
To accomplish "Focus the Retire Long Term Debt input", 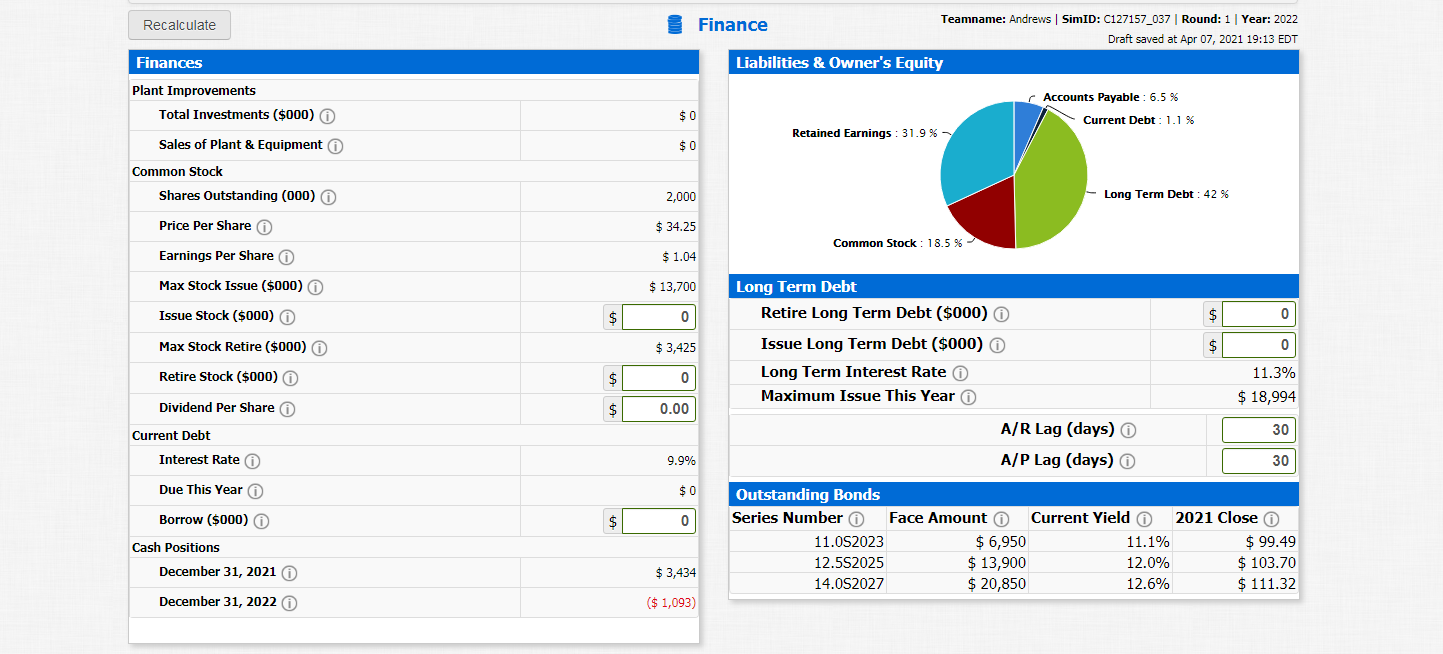I will pyautogui.click(x=1258, y=314).
